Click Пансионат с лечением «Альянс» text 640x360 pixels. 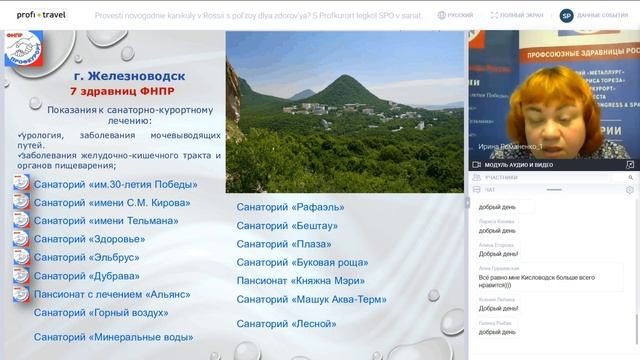pyautogui.click(x=112, y=294)
